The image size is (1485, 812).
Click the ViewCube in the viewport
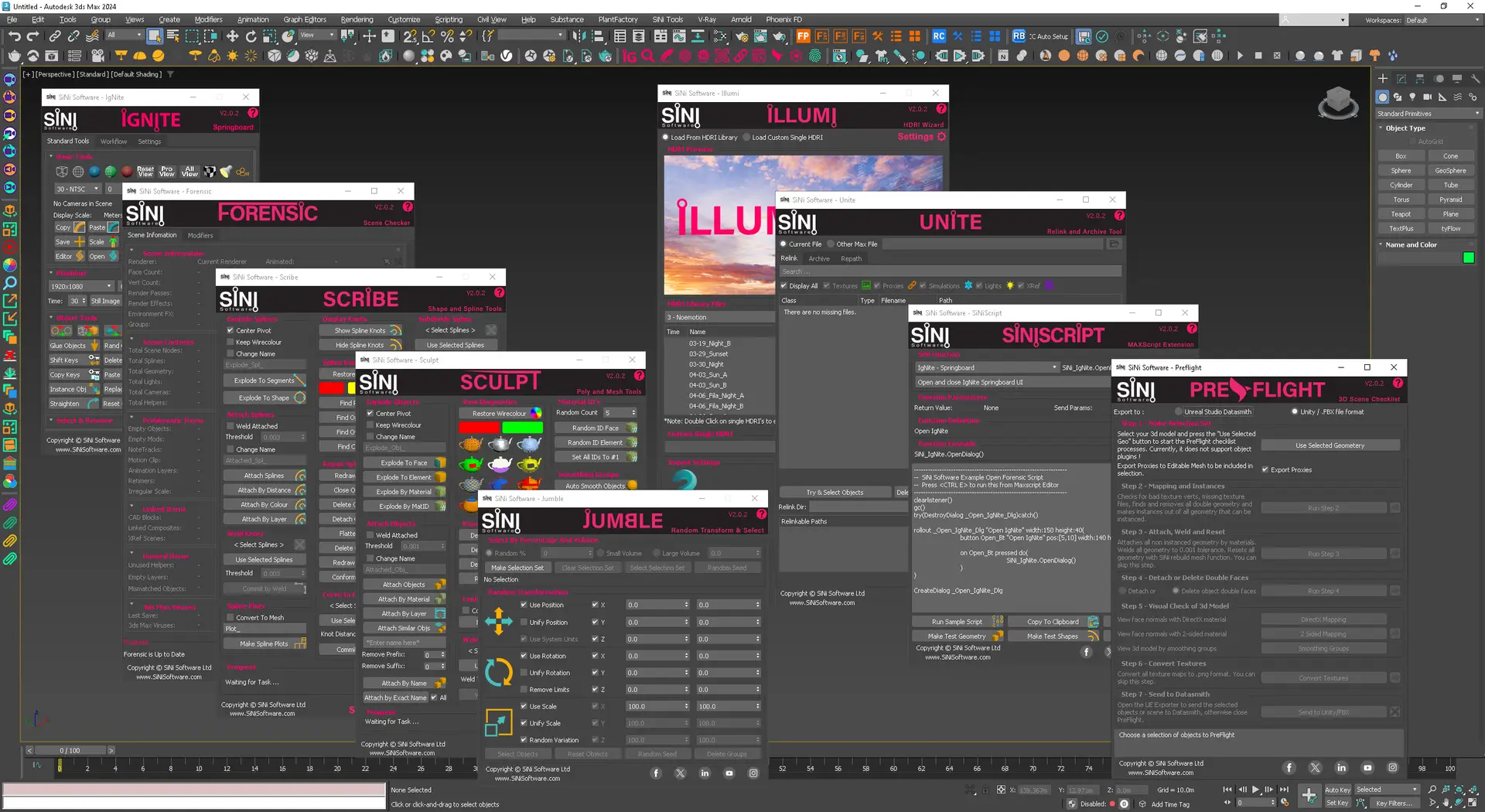(1338, 101)
